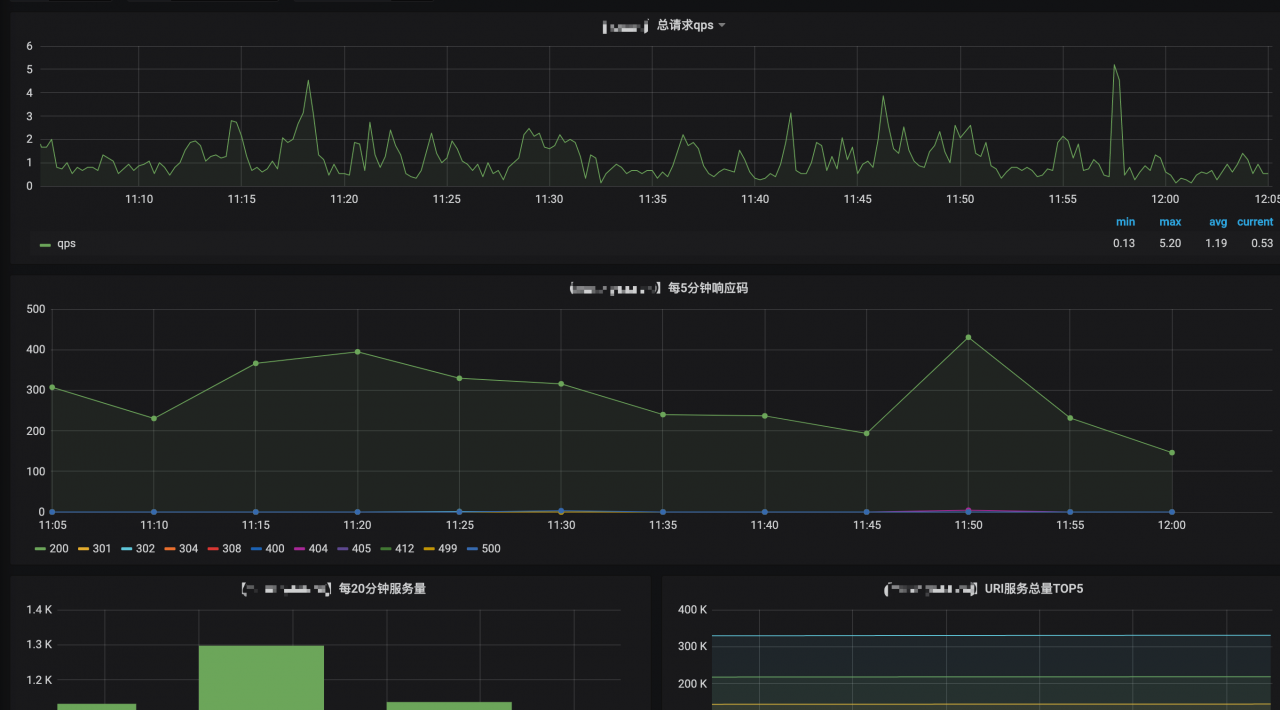Toggle the 404 response code series label

[318, 549]
